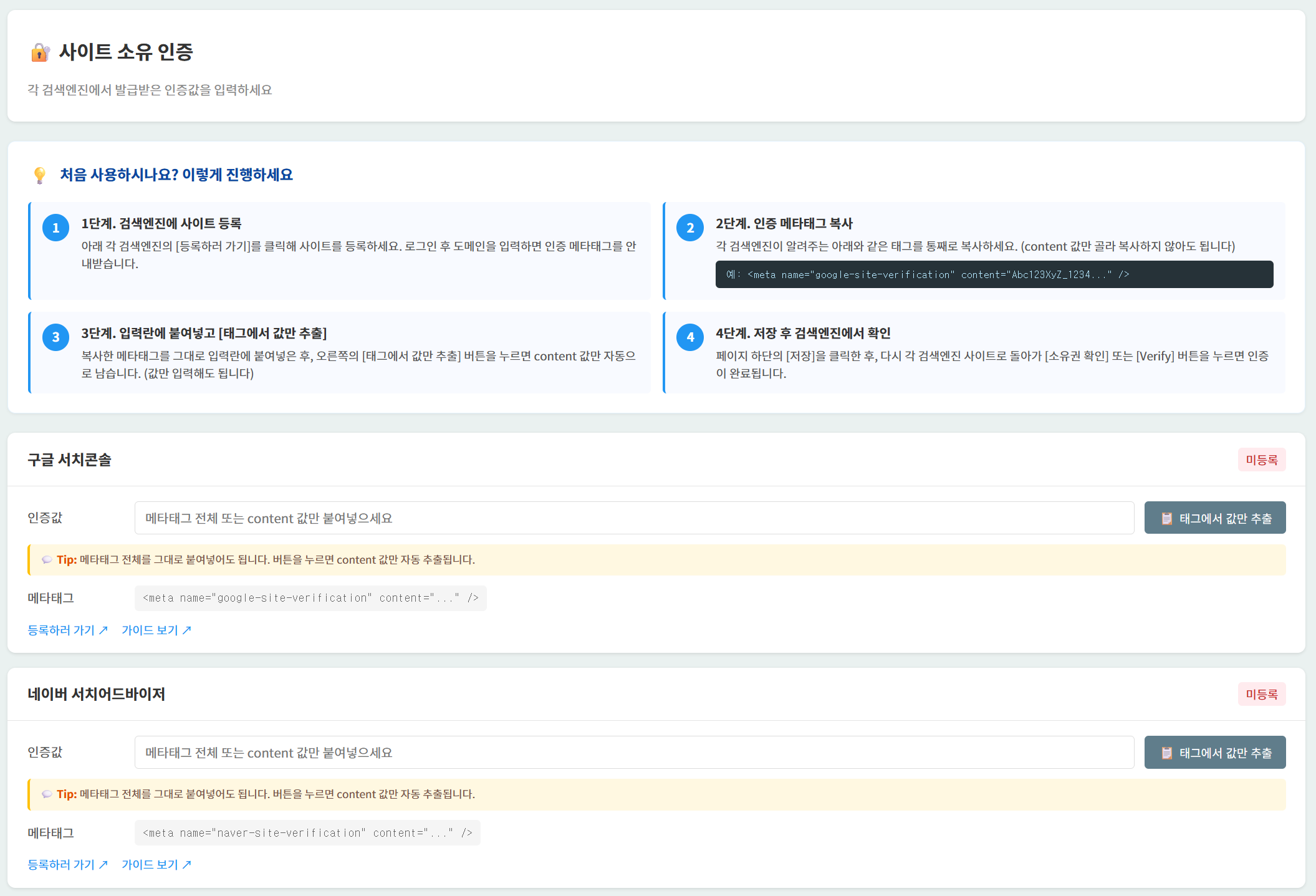Viewport: 1316px width, 896px height.
Task: Click the step 3 number circle
Action: tap(55, 337)
